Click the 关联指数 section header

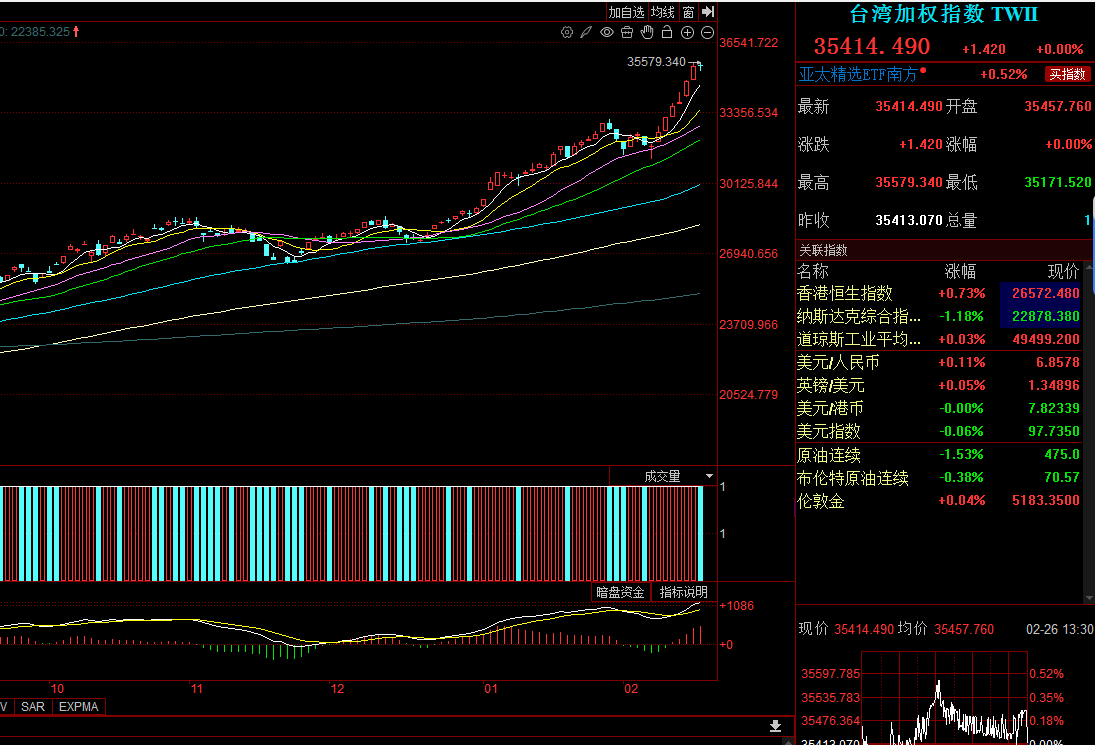[823, 250]
